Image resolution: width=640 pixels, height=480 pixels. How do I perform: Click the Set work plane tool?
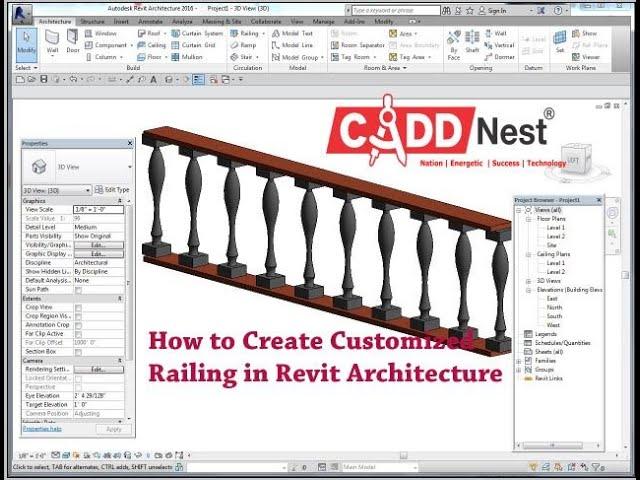(560, 42)
